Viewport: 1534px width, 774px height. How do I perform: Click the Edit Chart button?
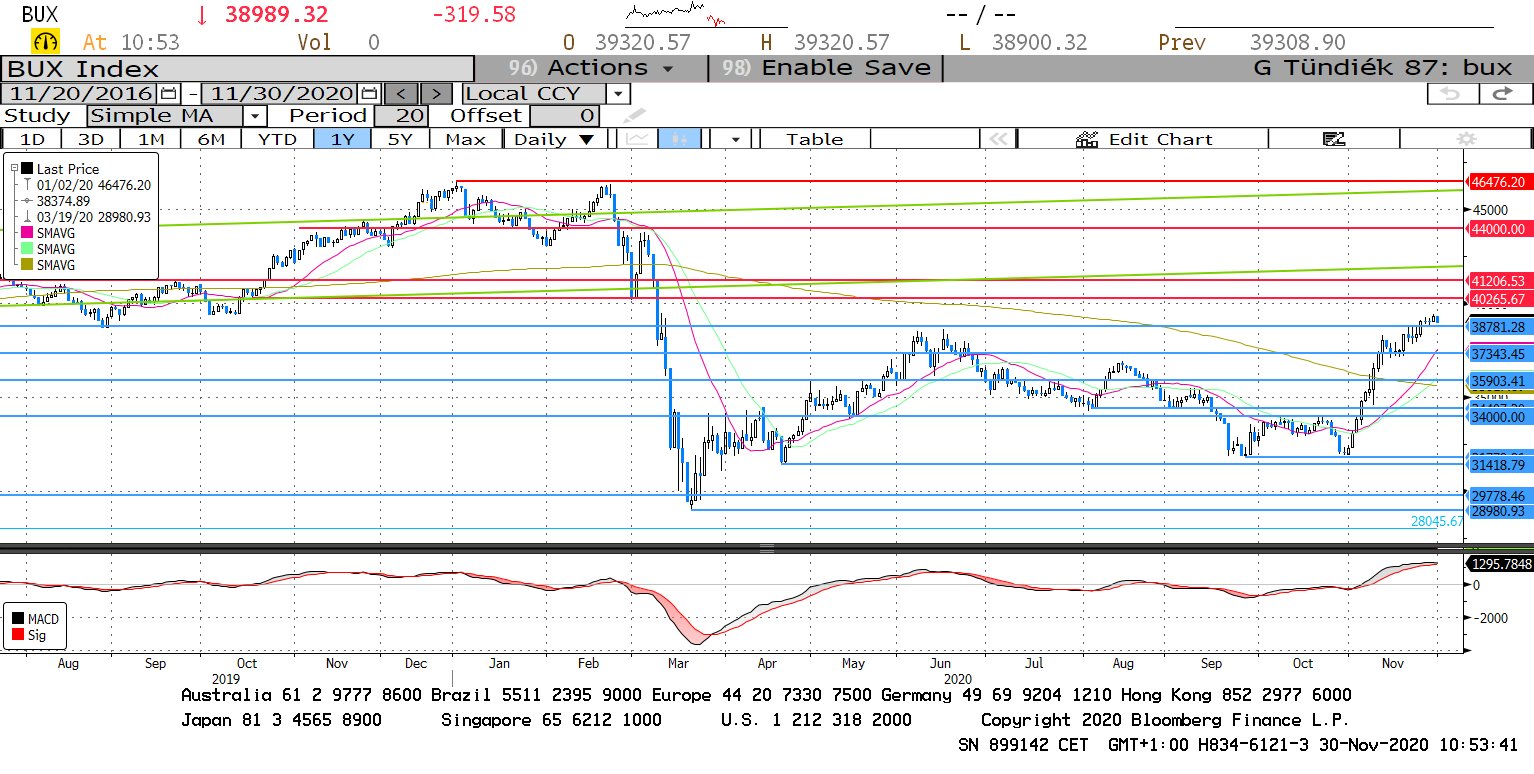(x=1144, y=139)
